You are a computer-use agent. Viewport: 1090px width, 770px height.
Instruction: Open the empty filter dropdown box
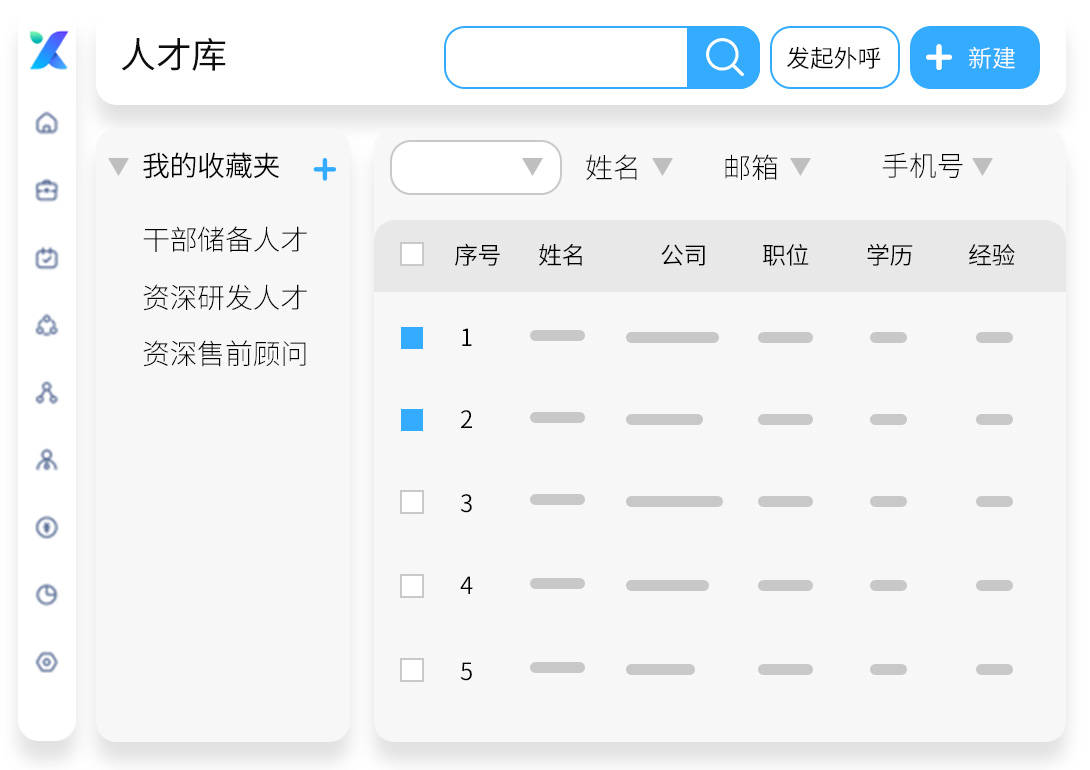[475, 167]
